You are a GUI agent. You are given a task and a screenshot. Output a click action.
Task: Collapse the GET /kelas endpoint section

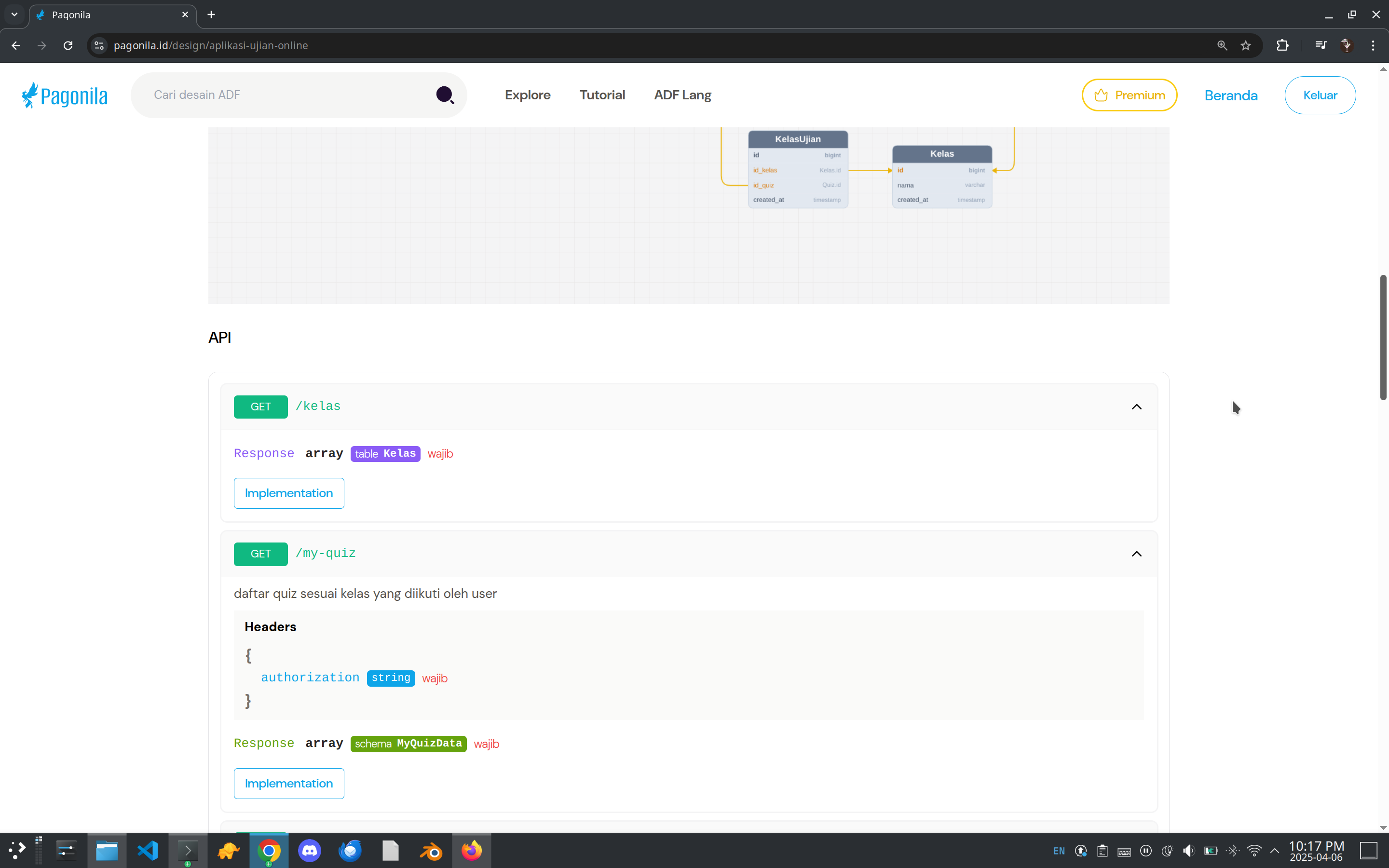pos(1136,407)
